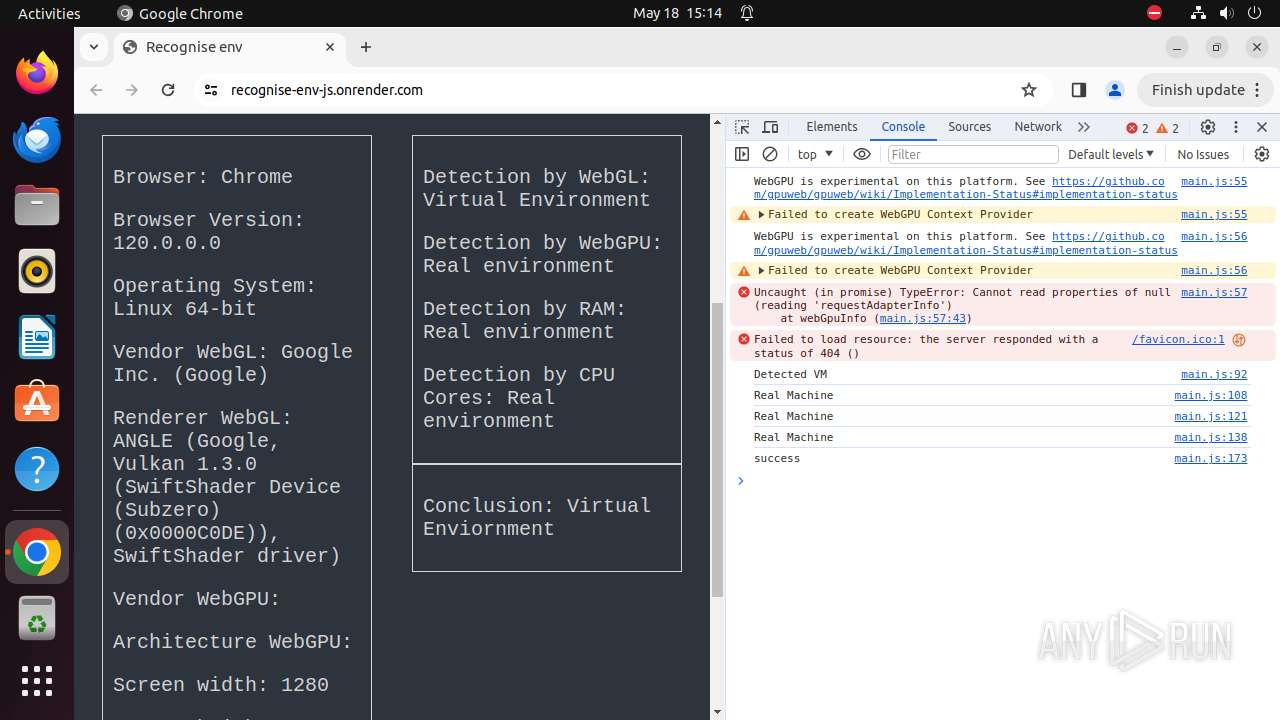Expand the first Failed to create WebGPU warning
Viewport: 1280px width, 720px height.
click(761, 214)
